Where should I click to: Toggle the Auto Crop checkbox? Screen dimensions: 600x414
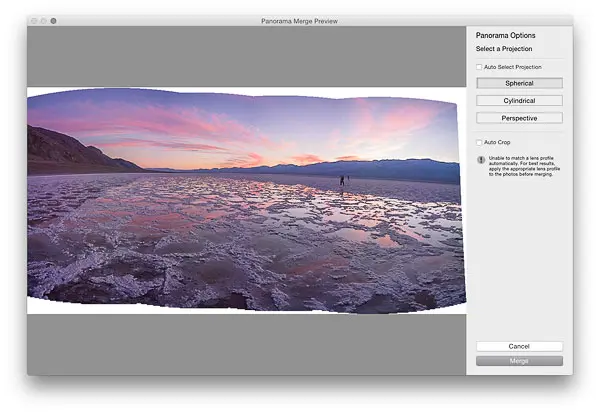(x=479, y=142)
